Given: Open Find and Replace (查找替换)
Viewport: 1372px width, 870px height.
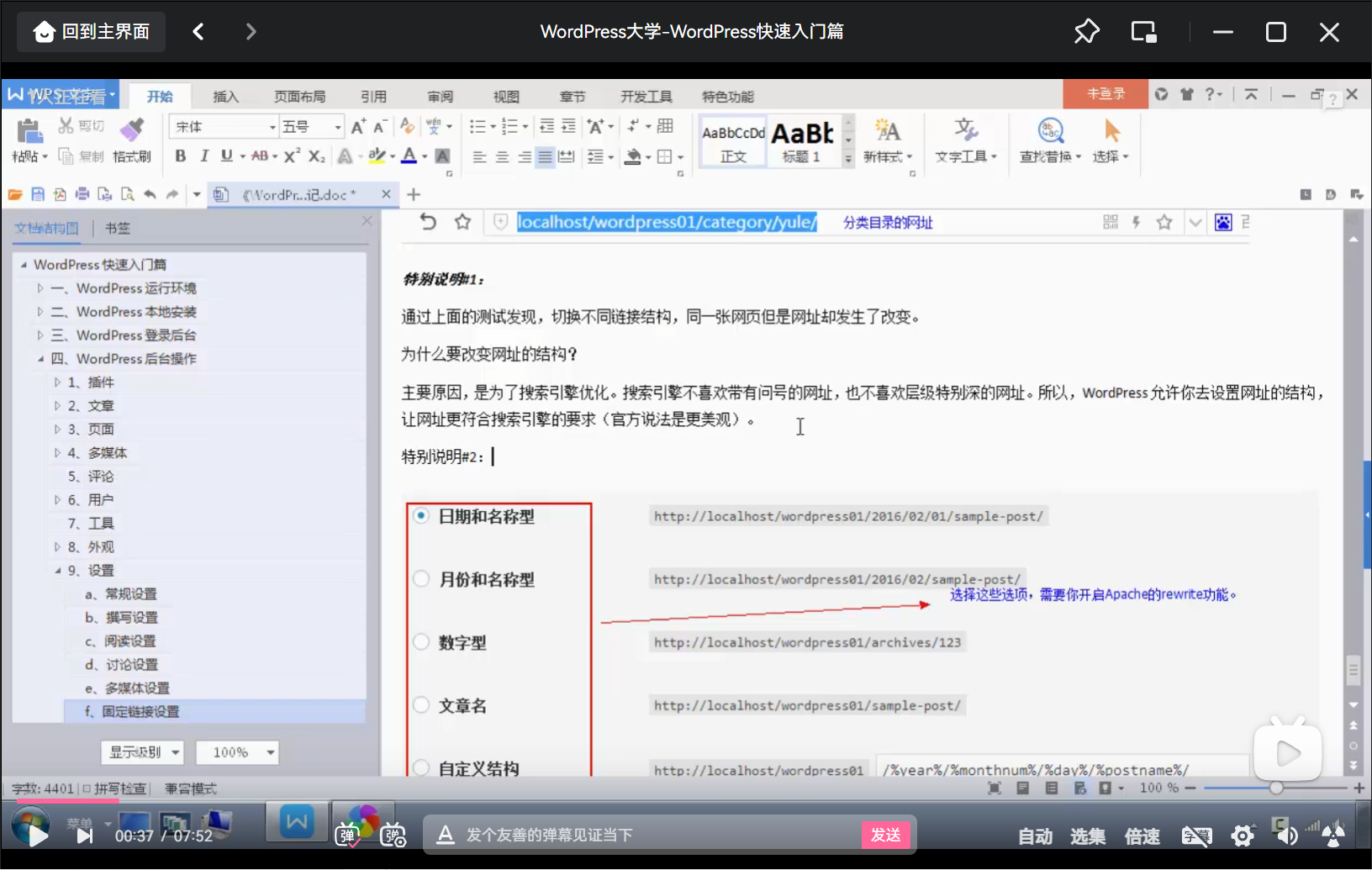Looking at the screenshot, I should 1050,140.
